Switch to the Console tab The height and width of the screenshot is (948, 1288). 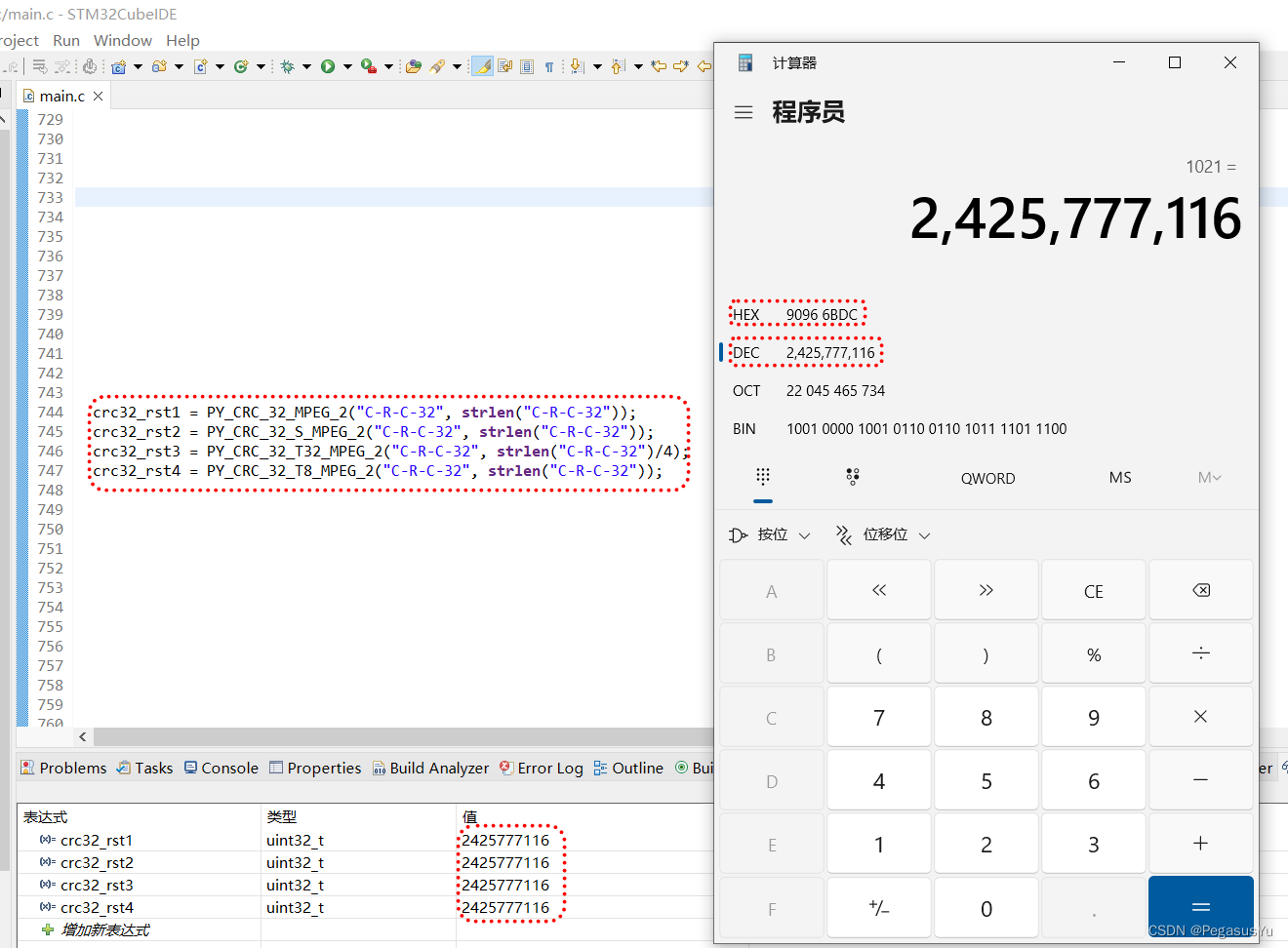click(221, 768)
